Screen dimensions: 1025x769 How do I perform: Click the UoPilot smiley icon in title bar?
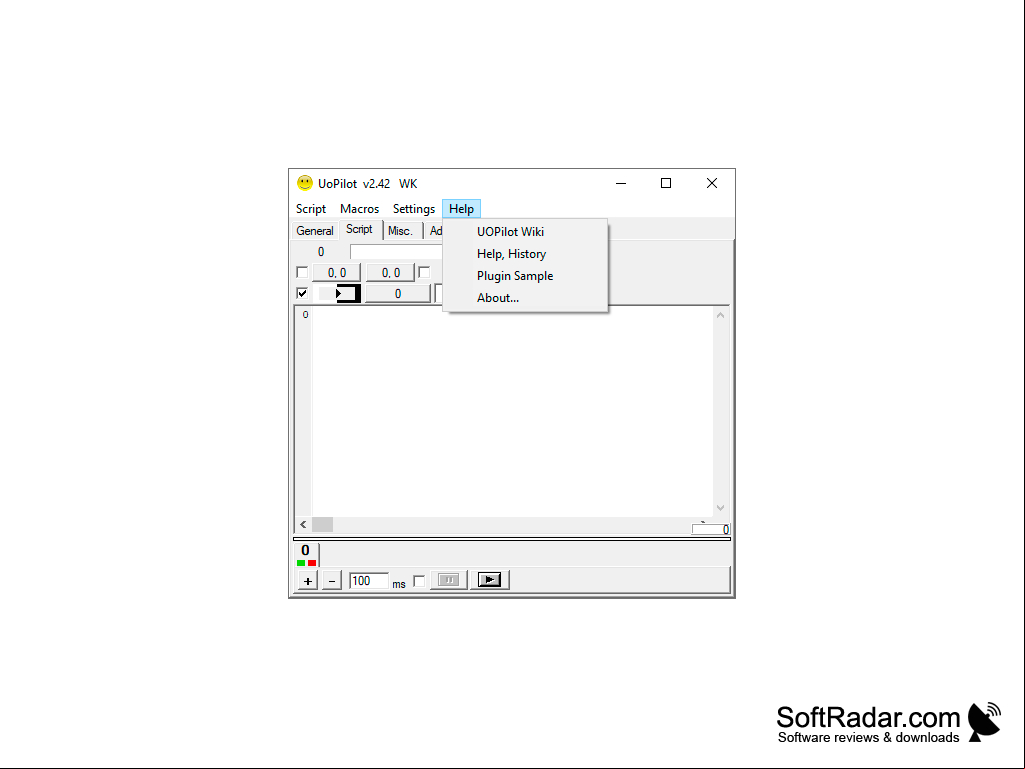(305, 183)
